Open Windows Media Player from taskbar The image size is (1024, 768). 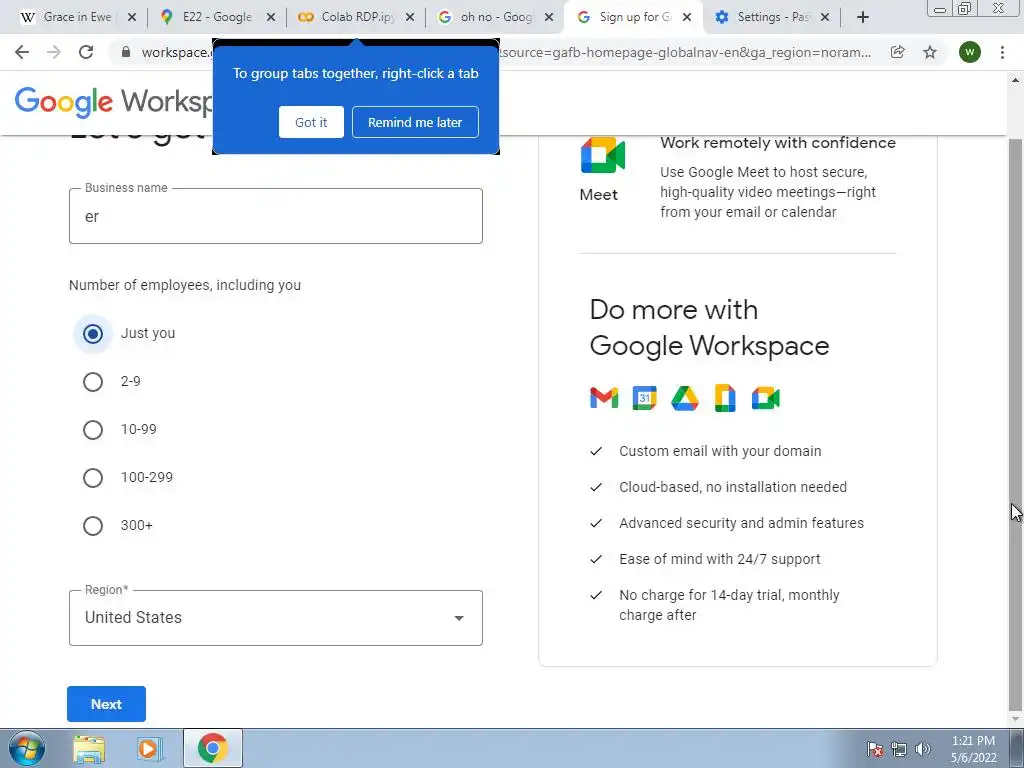click(150, 748)
